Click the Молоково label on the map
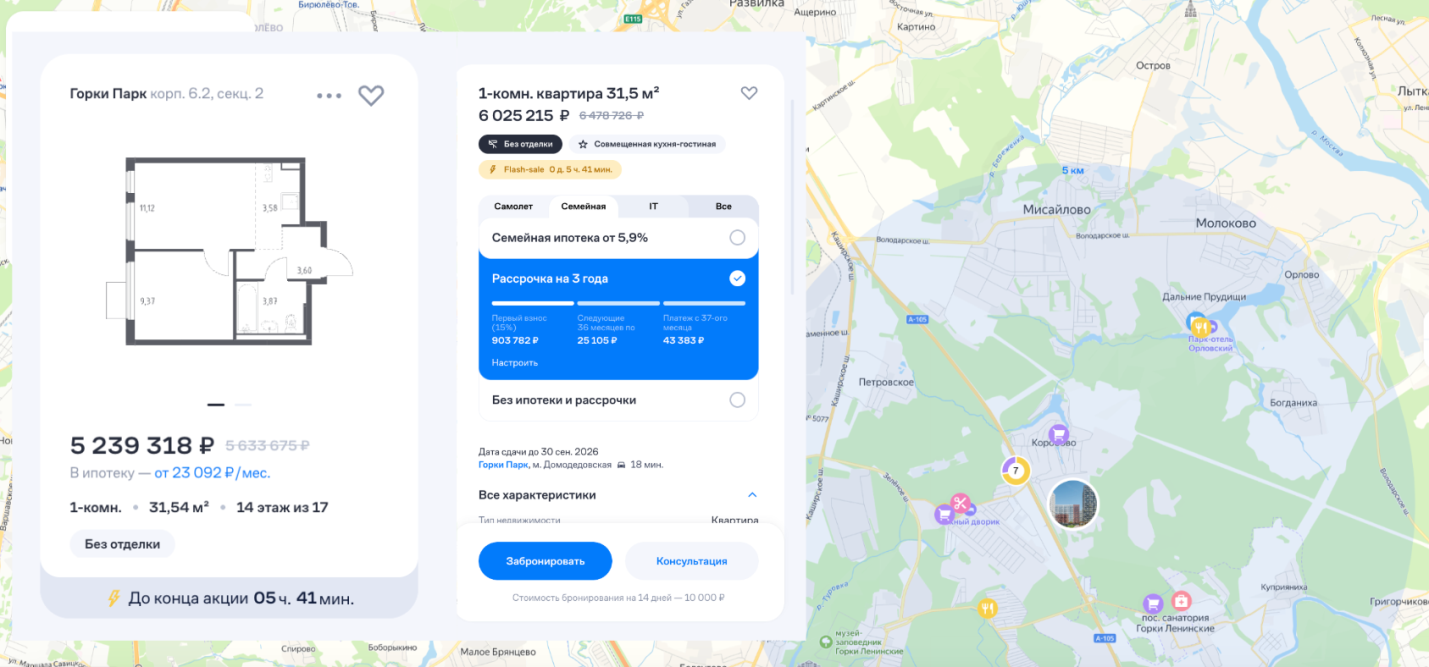The width and height of the screenshot is (1429, 667). coord(1225,224)
